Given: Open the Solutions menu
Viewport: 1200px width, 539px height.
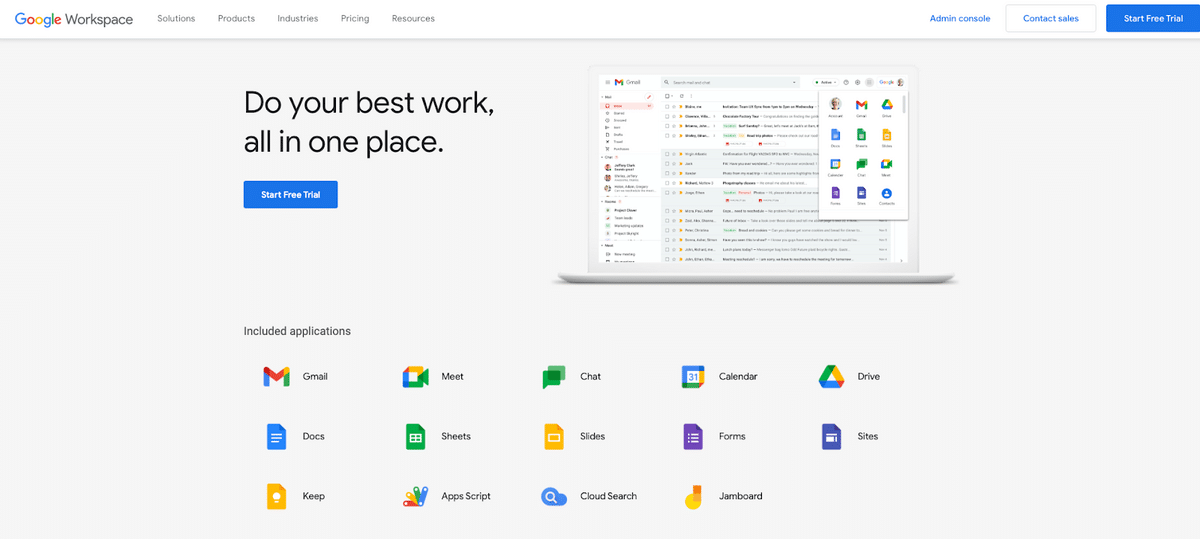Looking at the screenshot, I should click(176, 19).
